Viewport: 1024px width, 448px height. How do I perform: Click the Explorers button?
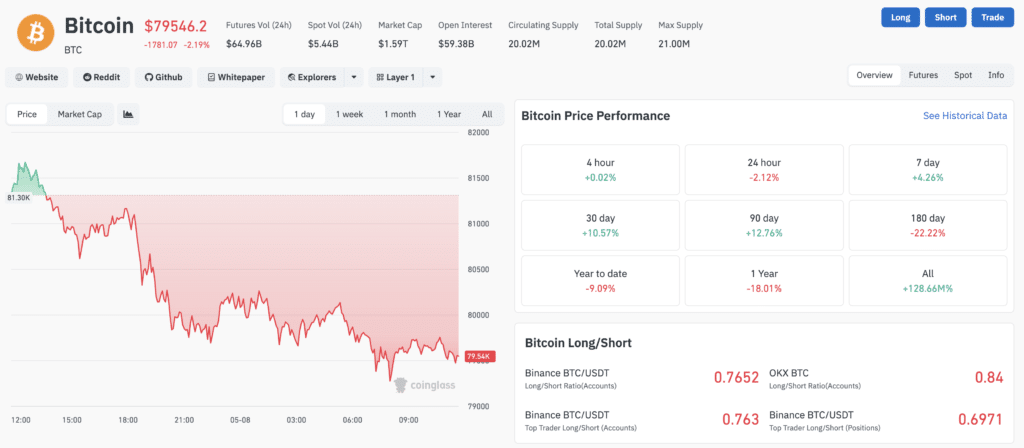click(x=312, y=77)
